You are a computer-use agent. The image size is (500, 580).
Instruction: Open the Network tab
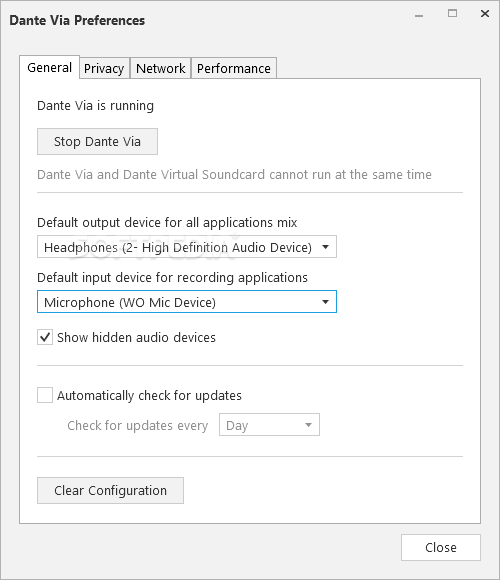pyautogui.click(x=161, y=68)
